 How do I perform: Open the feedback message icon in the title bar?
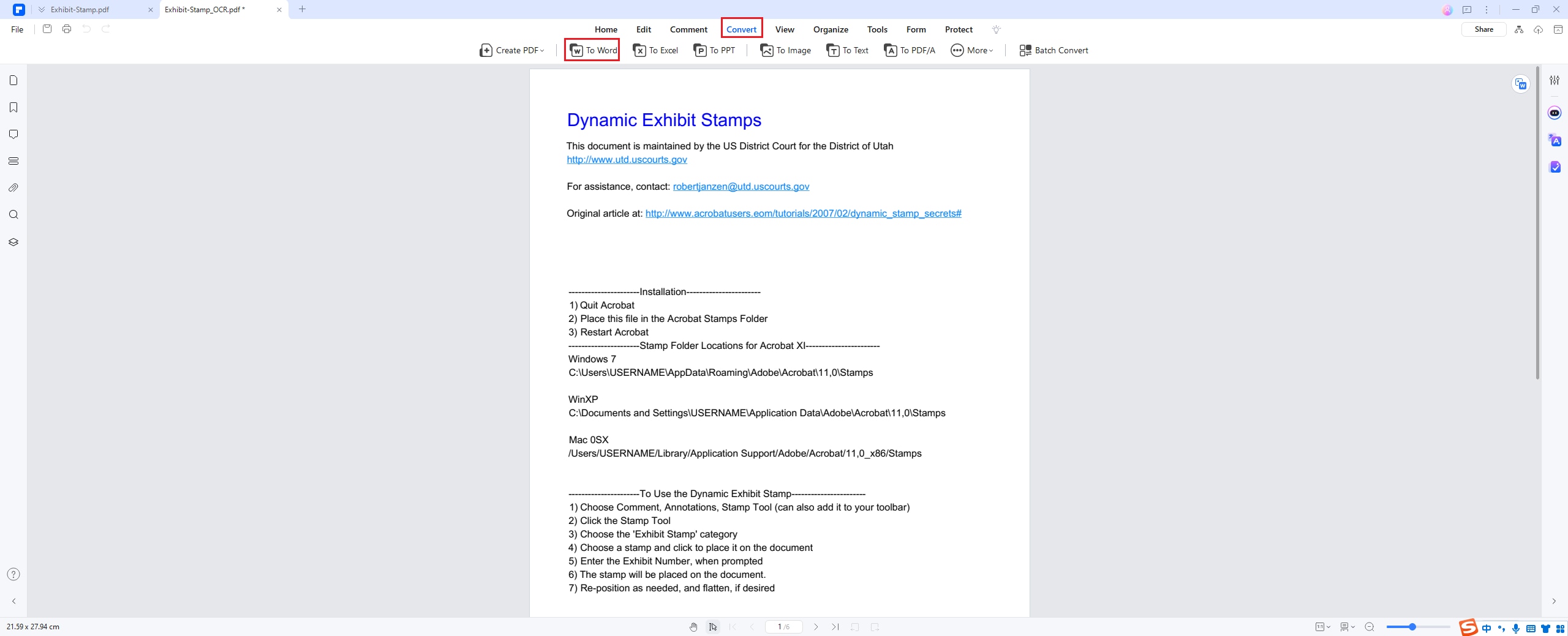[x=1467, y=10]
